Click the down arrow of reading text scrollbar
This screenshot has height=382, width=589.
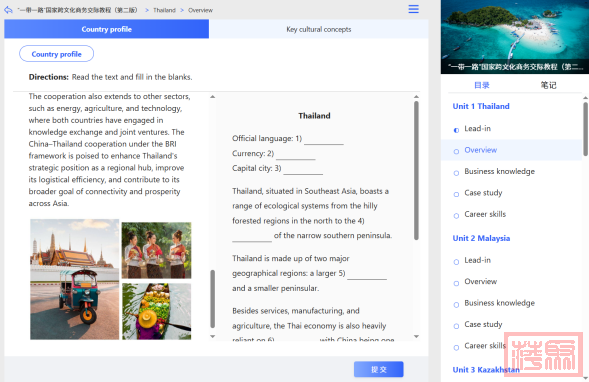[213, 336]
